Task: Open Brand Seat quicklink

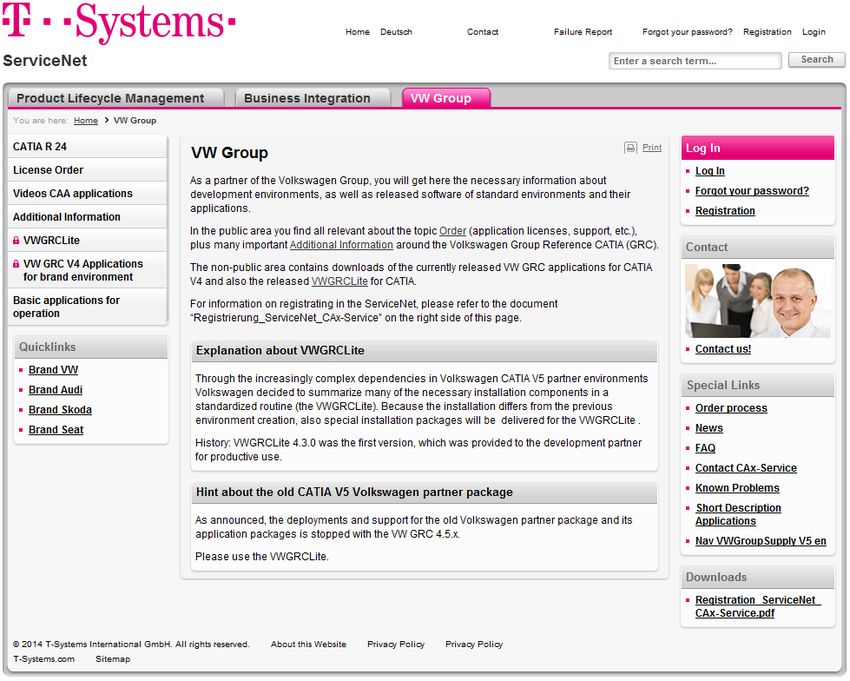Action: pos(56,430)
